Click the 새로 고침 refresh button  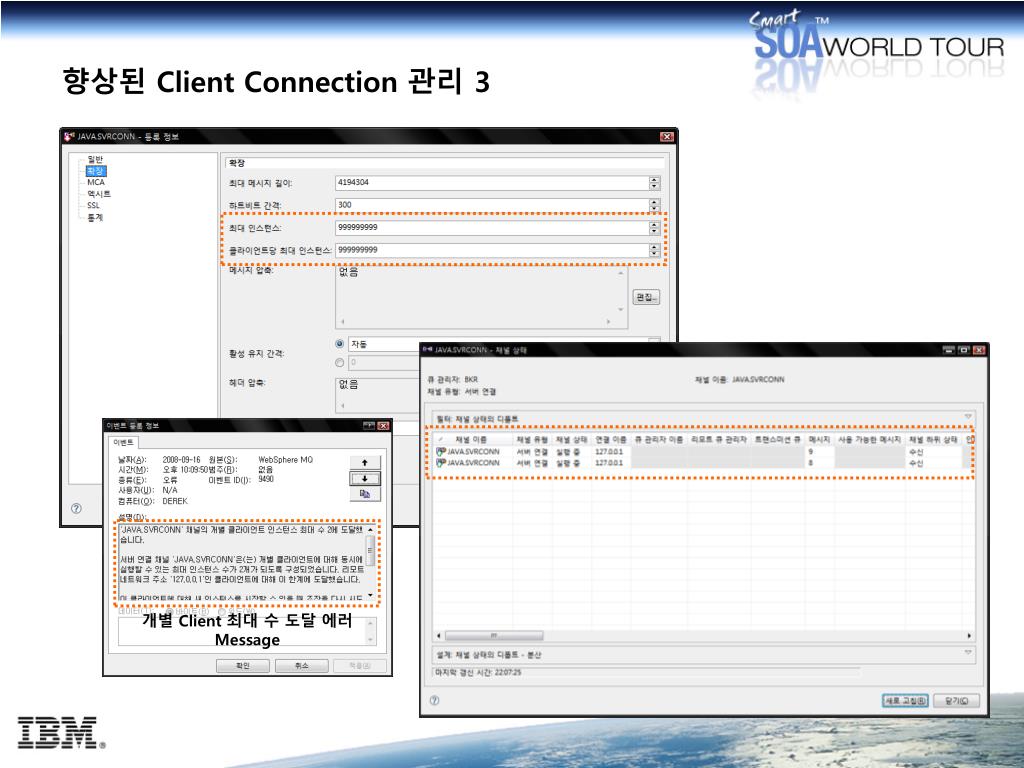(905, 700)
